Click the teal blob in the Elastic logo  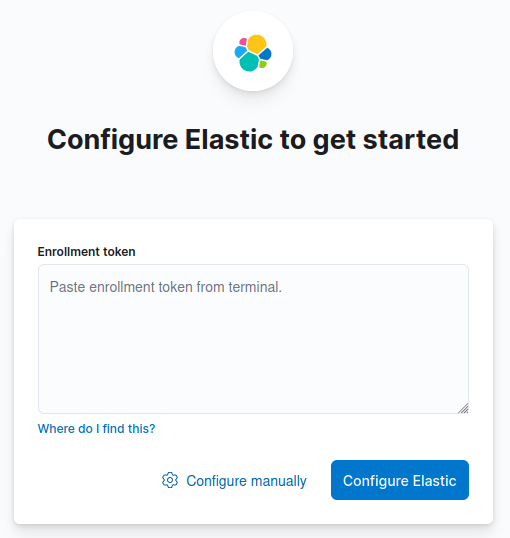point(249,62)
